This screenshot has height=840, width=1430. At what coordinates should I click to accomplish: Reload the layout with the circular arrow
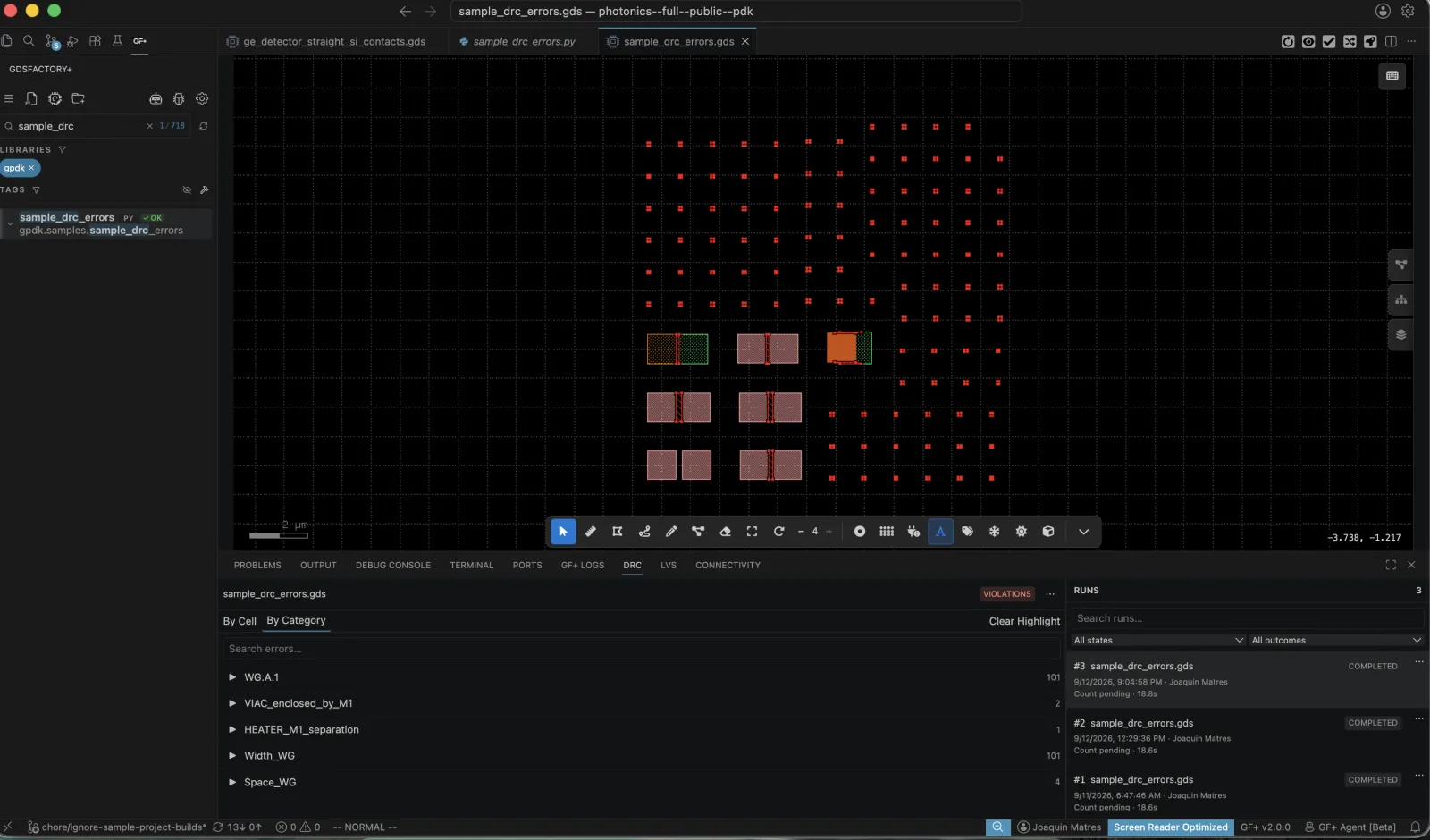coord(778,532)
